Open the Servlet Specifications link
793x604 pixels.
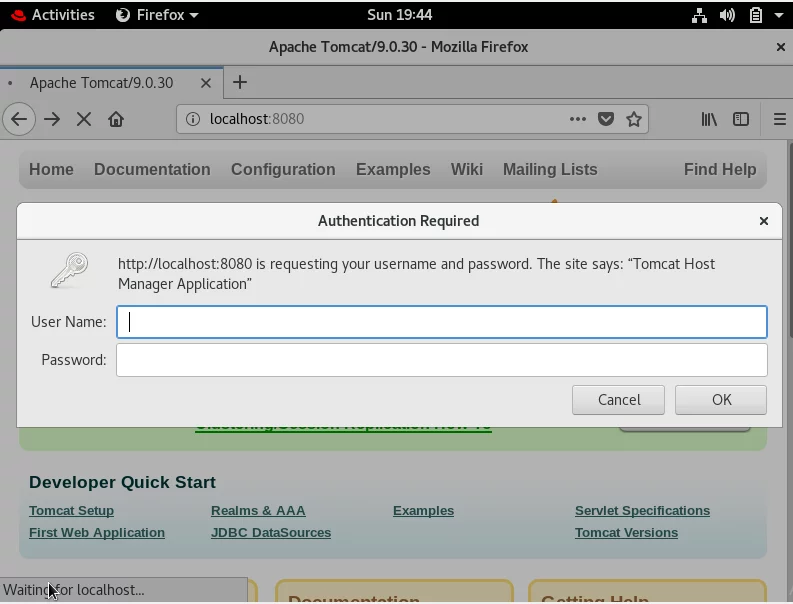pyautogui.click(x=642, y=511)
